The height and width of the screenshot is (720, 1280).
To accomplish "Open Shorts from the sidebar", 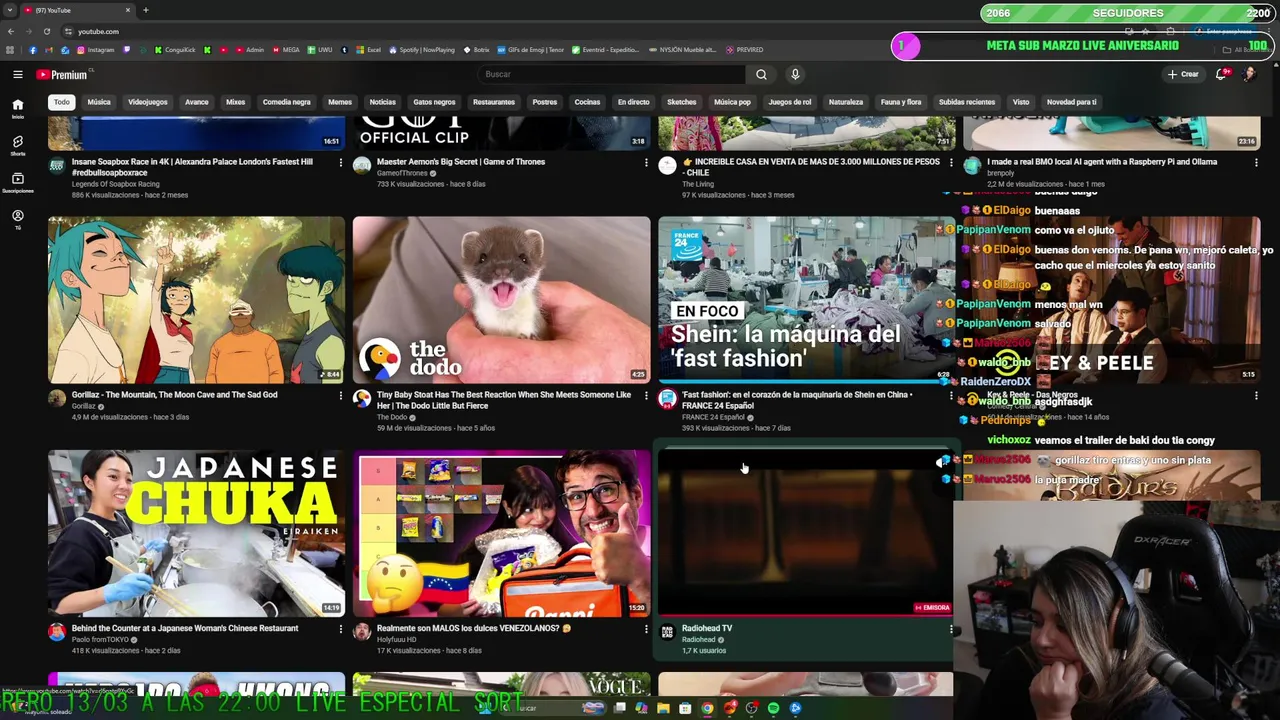I will pos(18,146).
